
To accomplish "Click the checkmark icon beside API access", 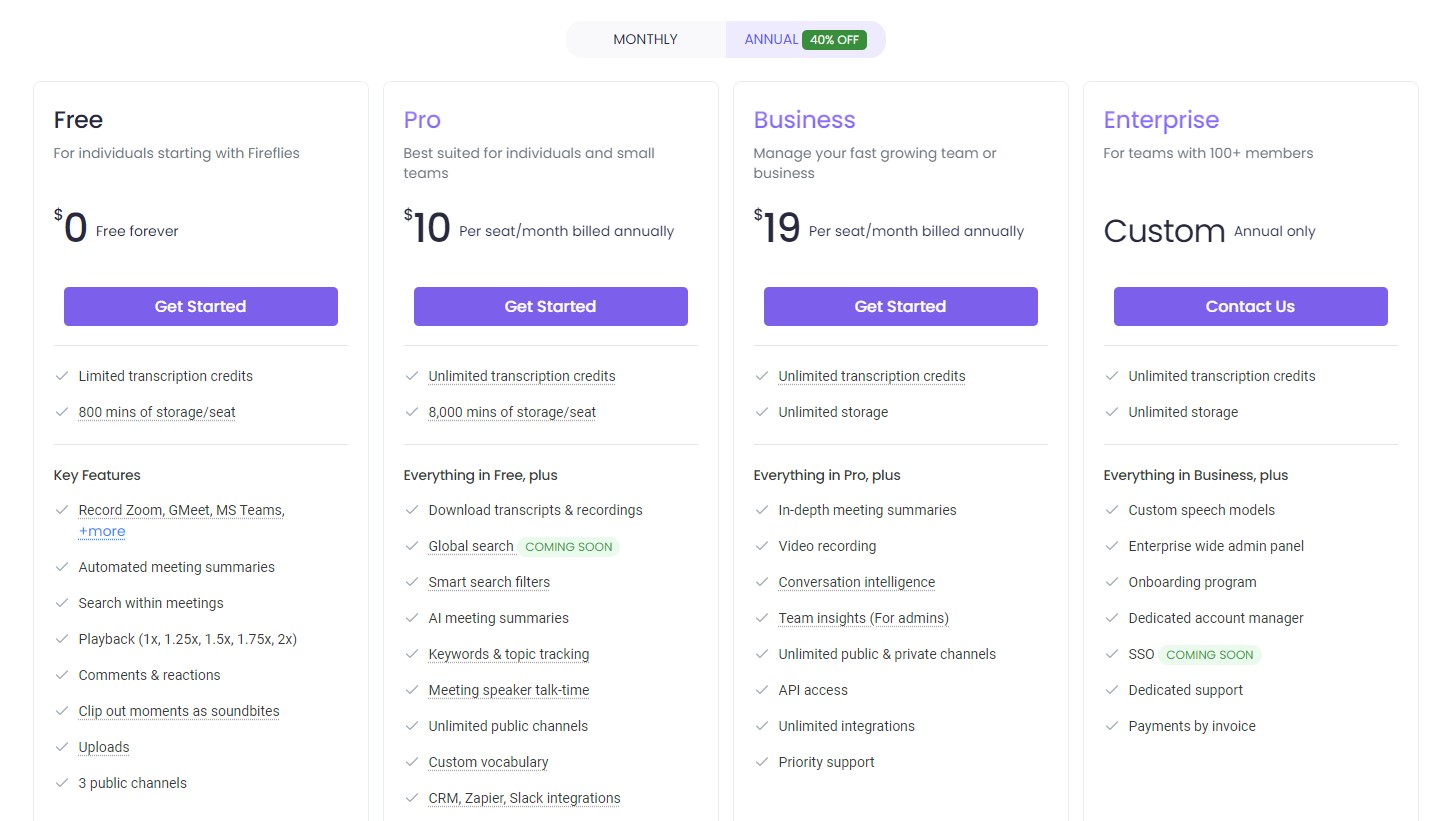I will coord(762,690).
